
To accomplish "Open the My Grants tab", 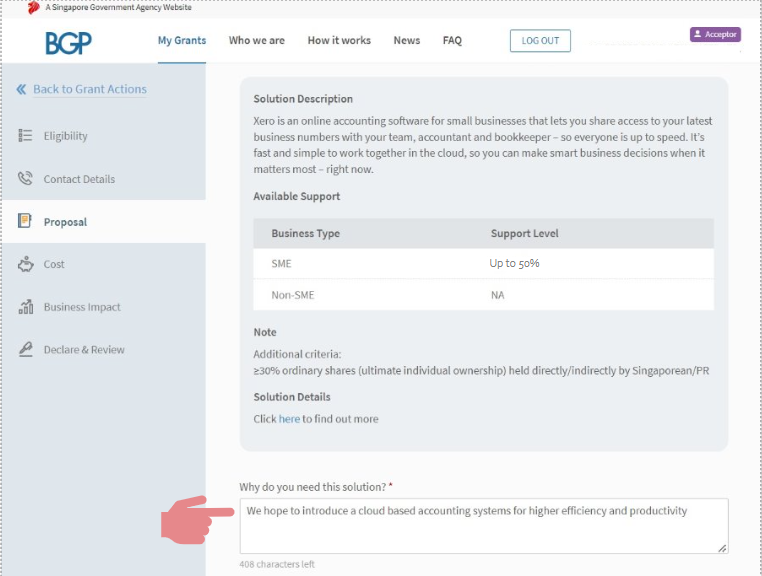I will (182, 40).
